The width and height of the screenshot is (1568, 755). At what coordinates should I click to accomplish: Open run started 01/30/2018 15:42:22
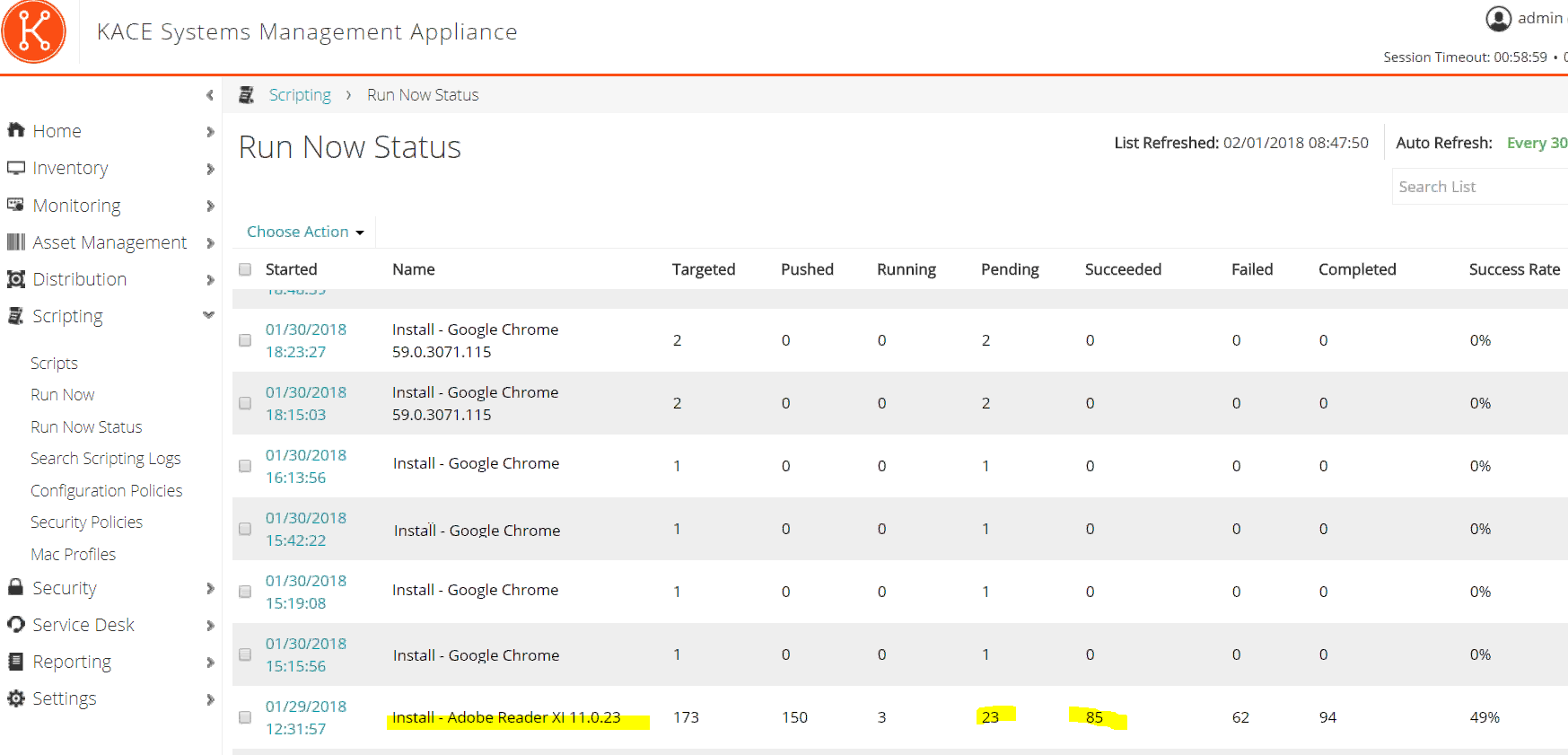click(x=306, y=530)
